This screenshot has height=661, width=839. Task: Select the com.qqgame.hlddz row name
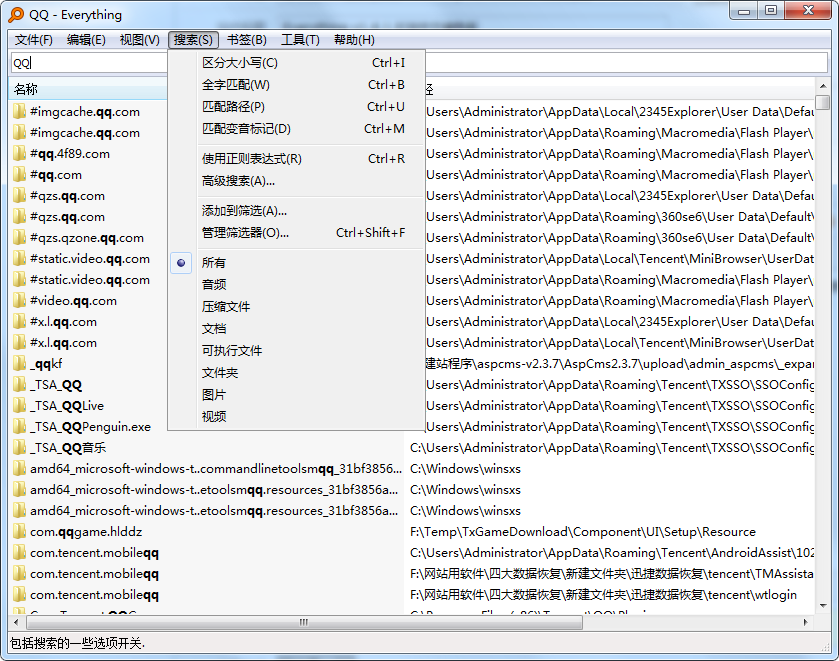point(86,531)
